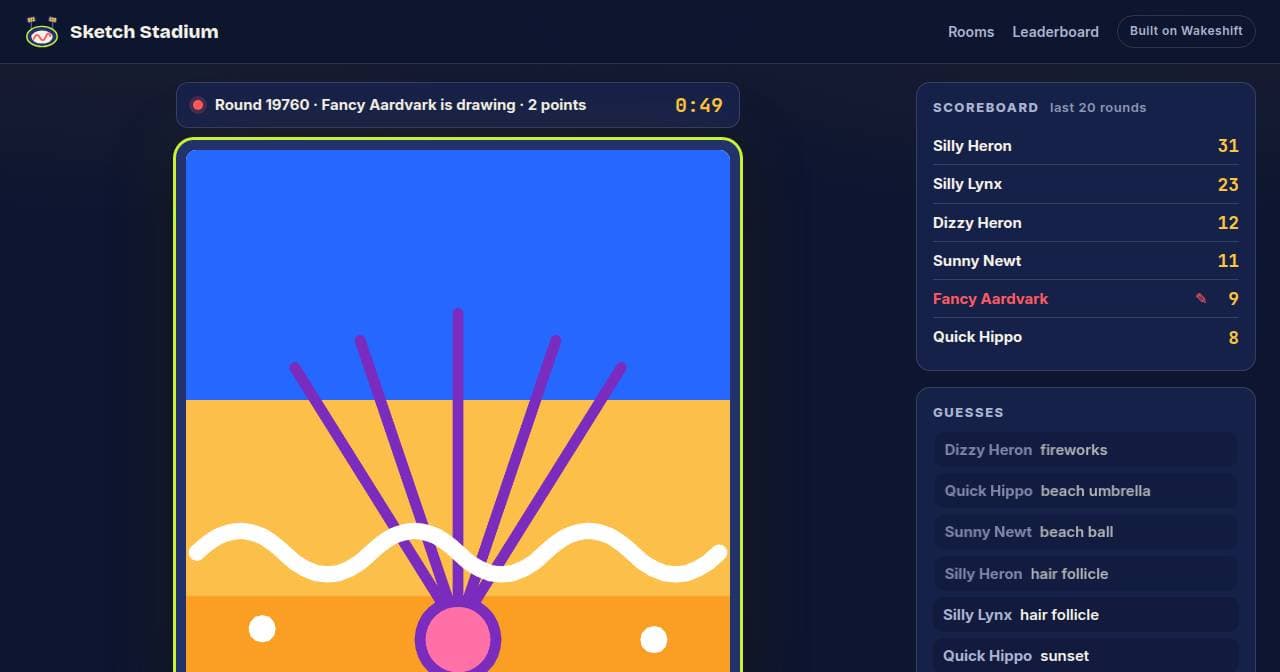Viewport: 1280px width, 672px height.
Task: Click the pencil icon beside Fancy Aardvark
Action: tap(1201, 299)
